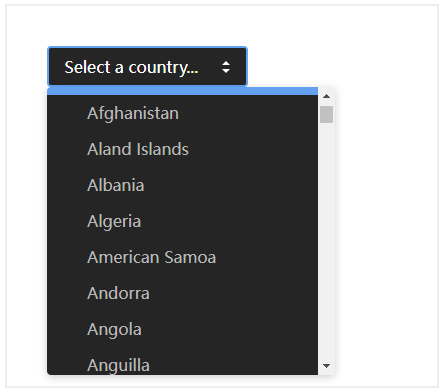The image size is (444, 392).
Task: Select Andorra as the country
Action: click(x=182, y=293)
